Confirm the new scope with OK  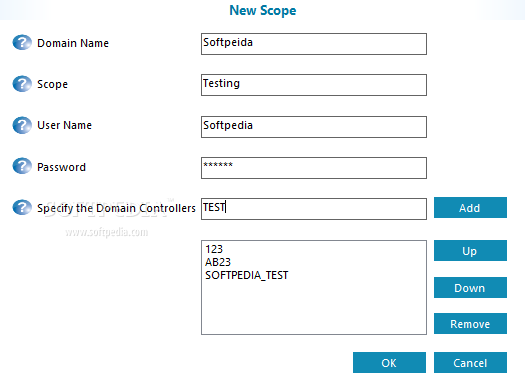389,363
